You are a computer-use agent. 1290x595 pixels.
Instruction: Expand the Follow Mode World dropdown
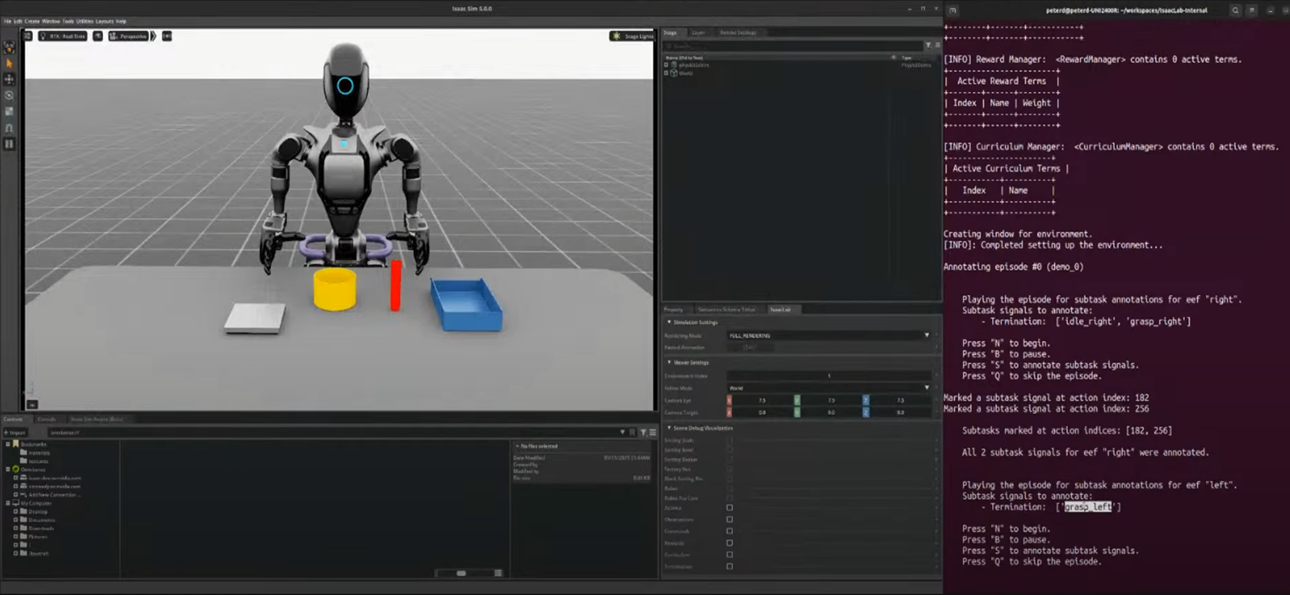click(x=829, y=387)
